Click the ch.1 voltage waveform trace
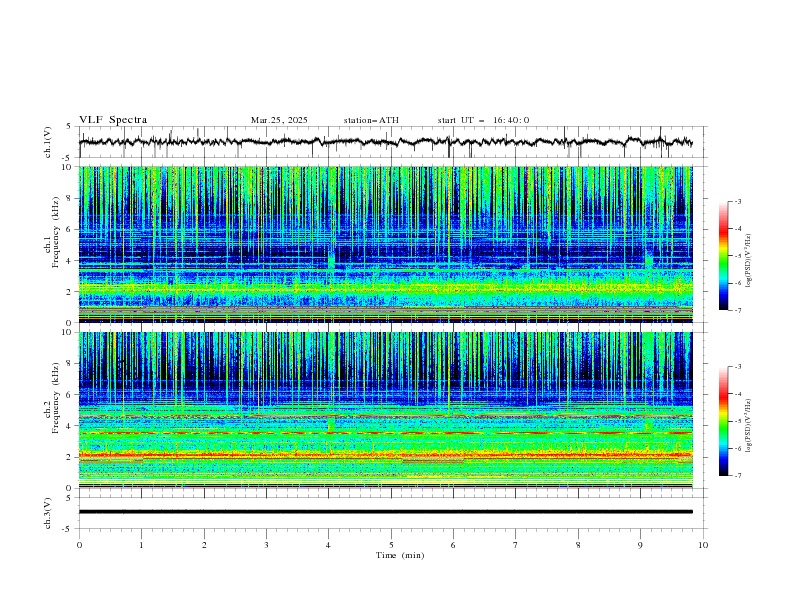Viewport: 792px width, 612px height. click(x=385, y=142)
